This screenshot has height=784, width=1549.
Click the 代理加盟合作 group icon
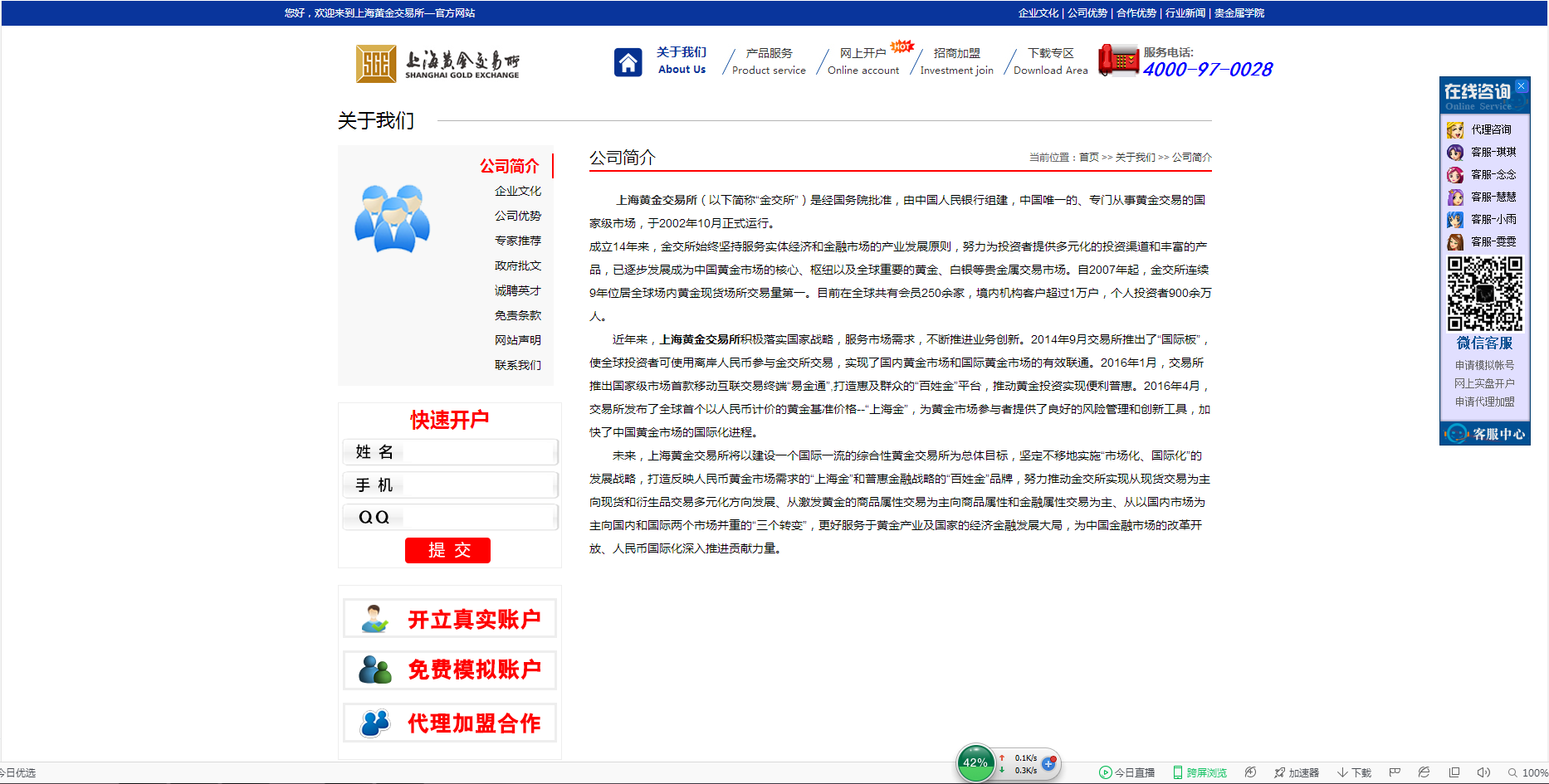point(374,723)
